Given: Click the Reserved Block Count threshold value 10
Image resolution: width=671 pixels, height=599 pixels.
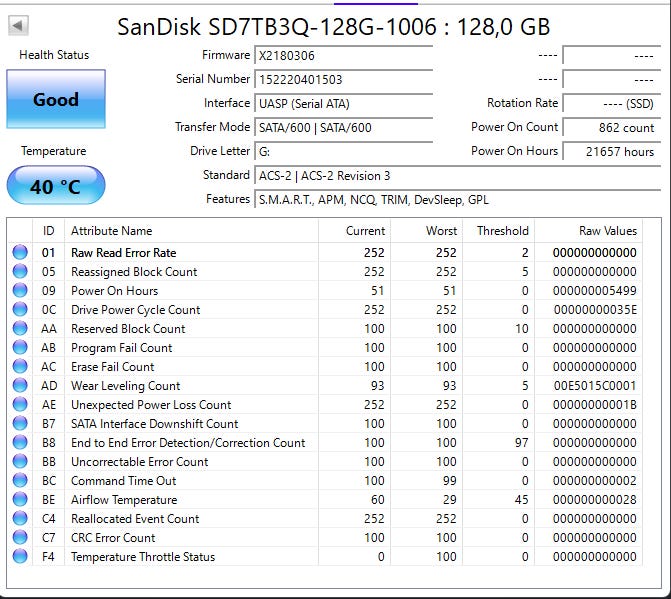Looking at the screenshot, I should (x=522, y=329).
